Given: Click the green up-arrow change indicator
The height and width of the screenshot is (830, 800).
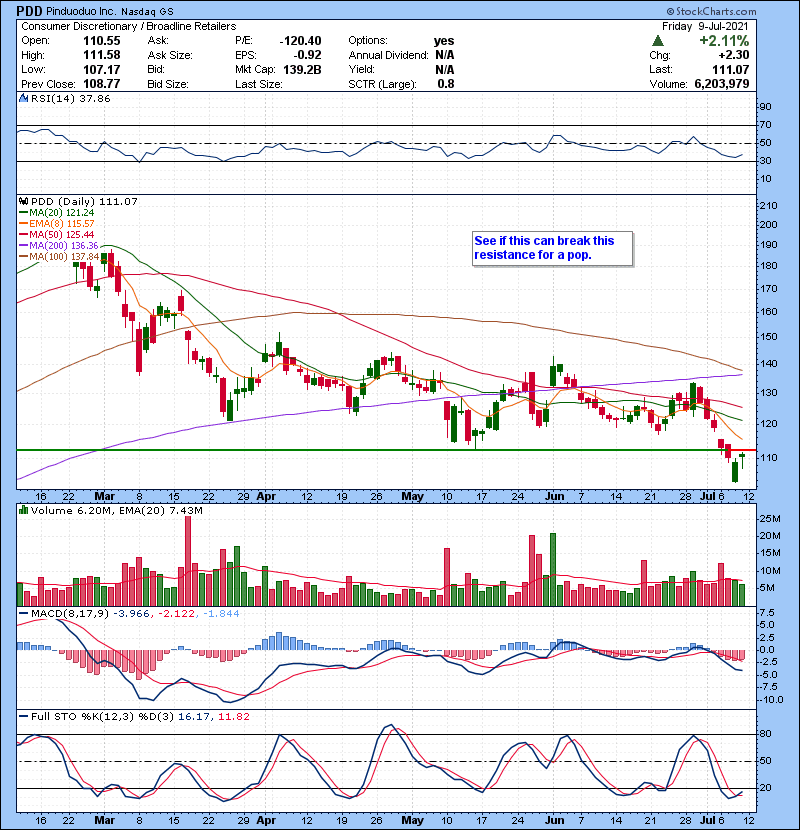Looking at the screenshot, I should click(x=658, y=41).
